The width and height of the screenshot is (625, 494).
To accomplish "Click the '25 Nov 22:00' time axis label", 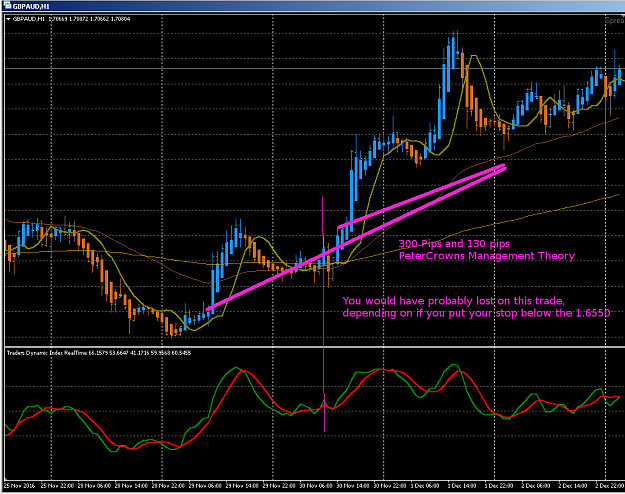I will coord(57,486).
